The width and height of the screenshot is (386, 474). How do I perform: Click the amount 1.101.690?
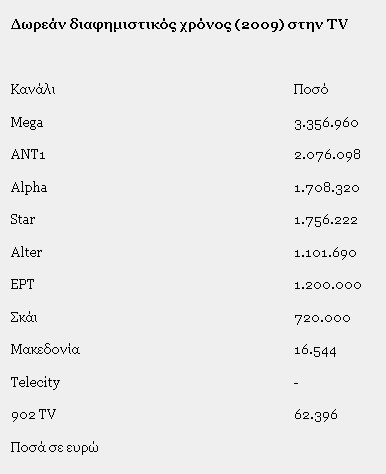pyautogui.click(x=325, y=253)
